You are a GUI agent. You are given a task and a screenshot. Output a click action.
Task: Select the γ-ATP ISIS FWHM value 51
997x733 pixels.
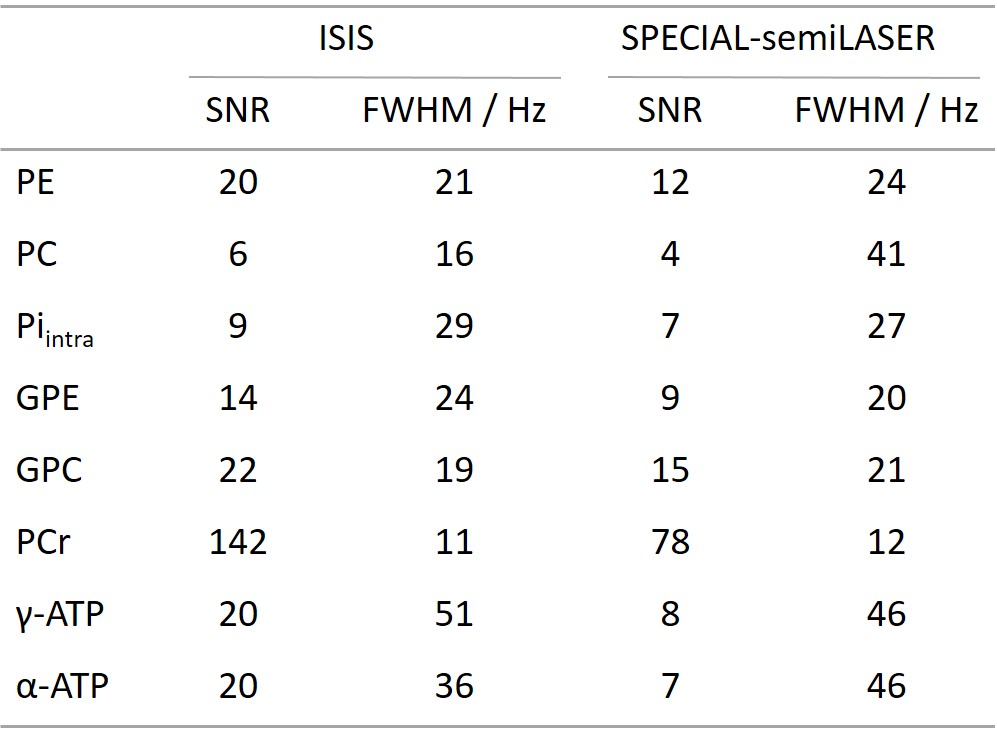point(454,614)
